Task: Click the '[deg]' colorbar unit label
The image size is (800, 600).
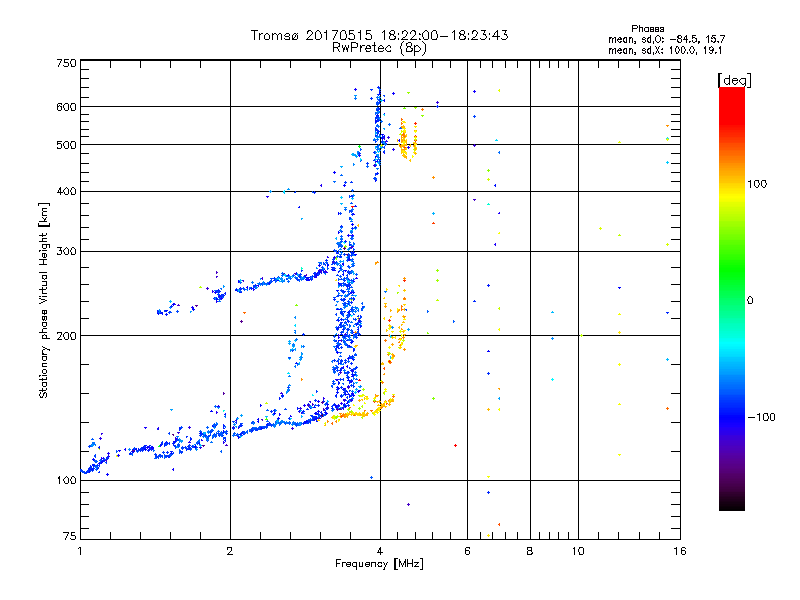Action: (x=734, y=80)
